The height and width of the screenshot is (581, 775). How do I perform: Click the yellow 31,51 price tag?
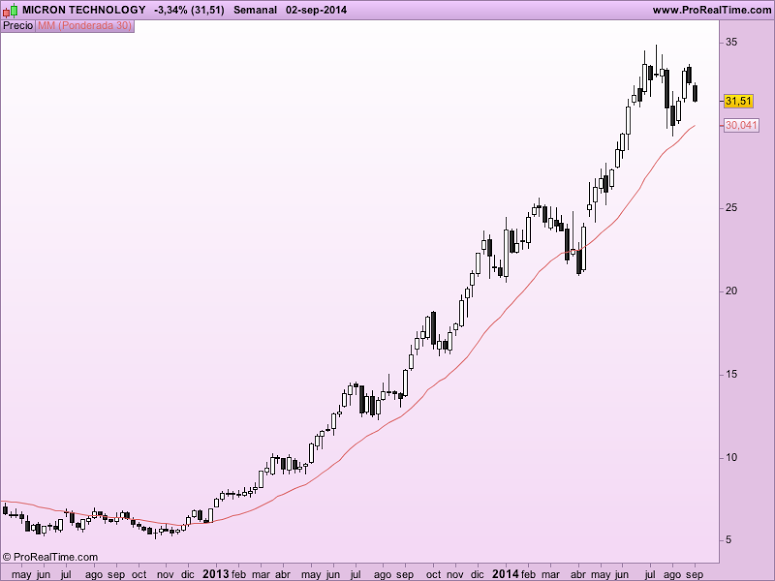click(739, 101)
